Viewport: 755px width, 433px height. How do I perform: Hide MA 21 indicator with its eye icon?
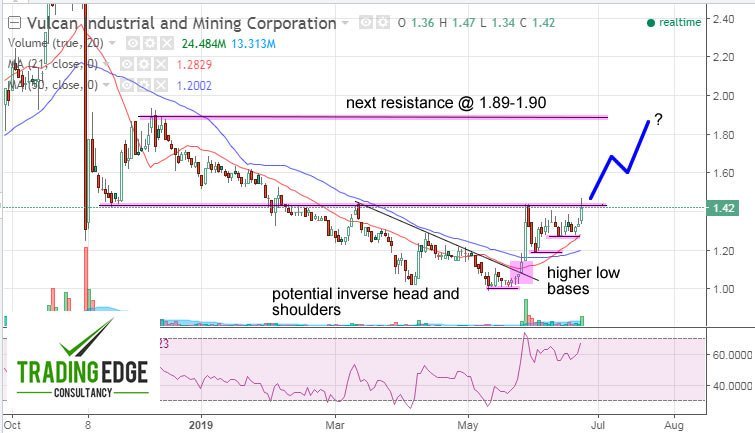click(x=127, y=65)
